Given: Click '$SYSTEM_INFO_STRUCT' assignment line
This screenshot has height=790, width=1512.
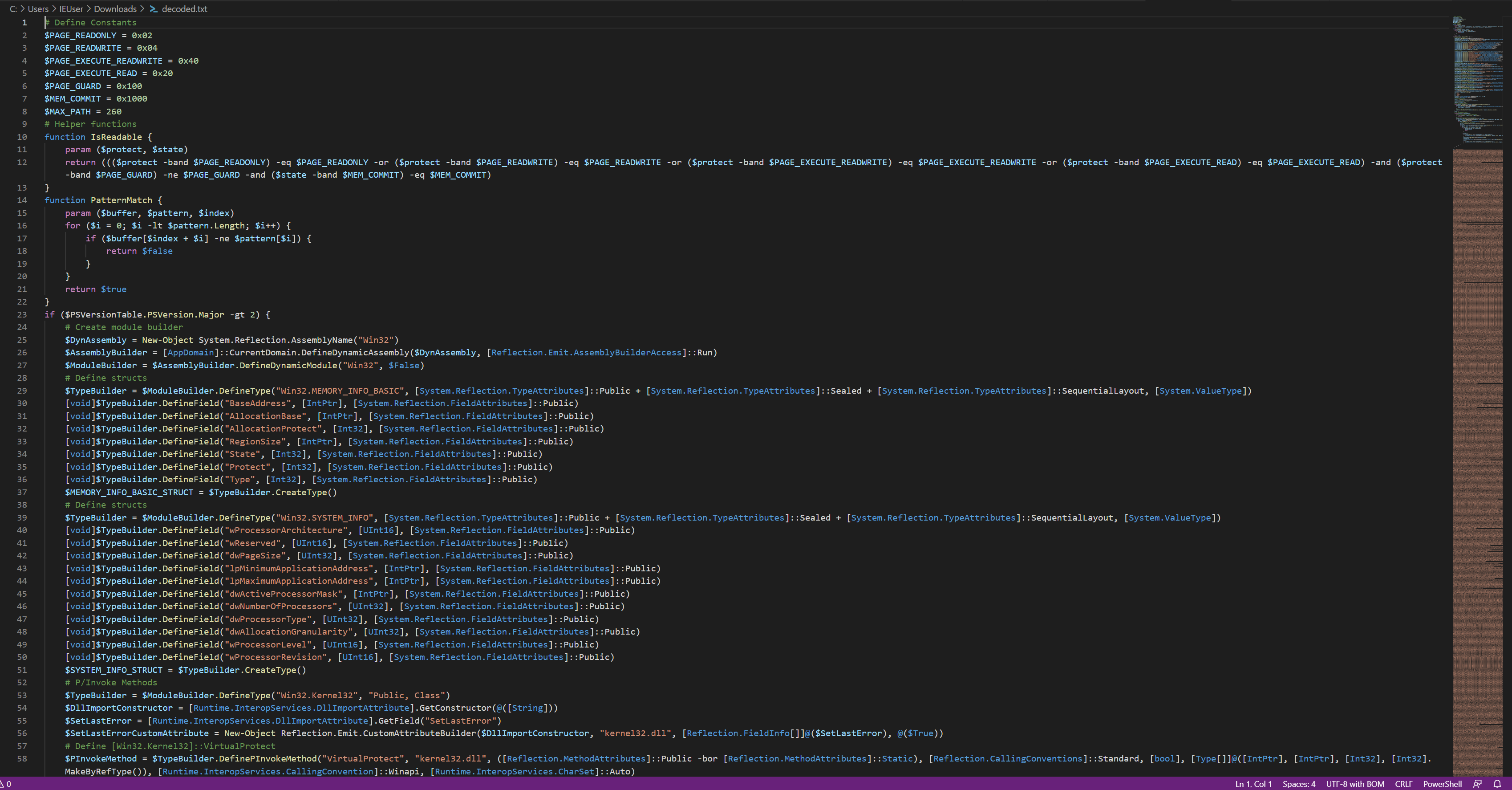Looking at the screenshot, I should tap(186, 670).
